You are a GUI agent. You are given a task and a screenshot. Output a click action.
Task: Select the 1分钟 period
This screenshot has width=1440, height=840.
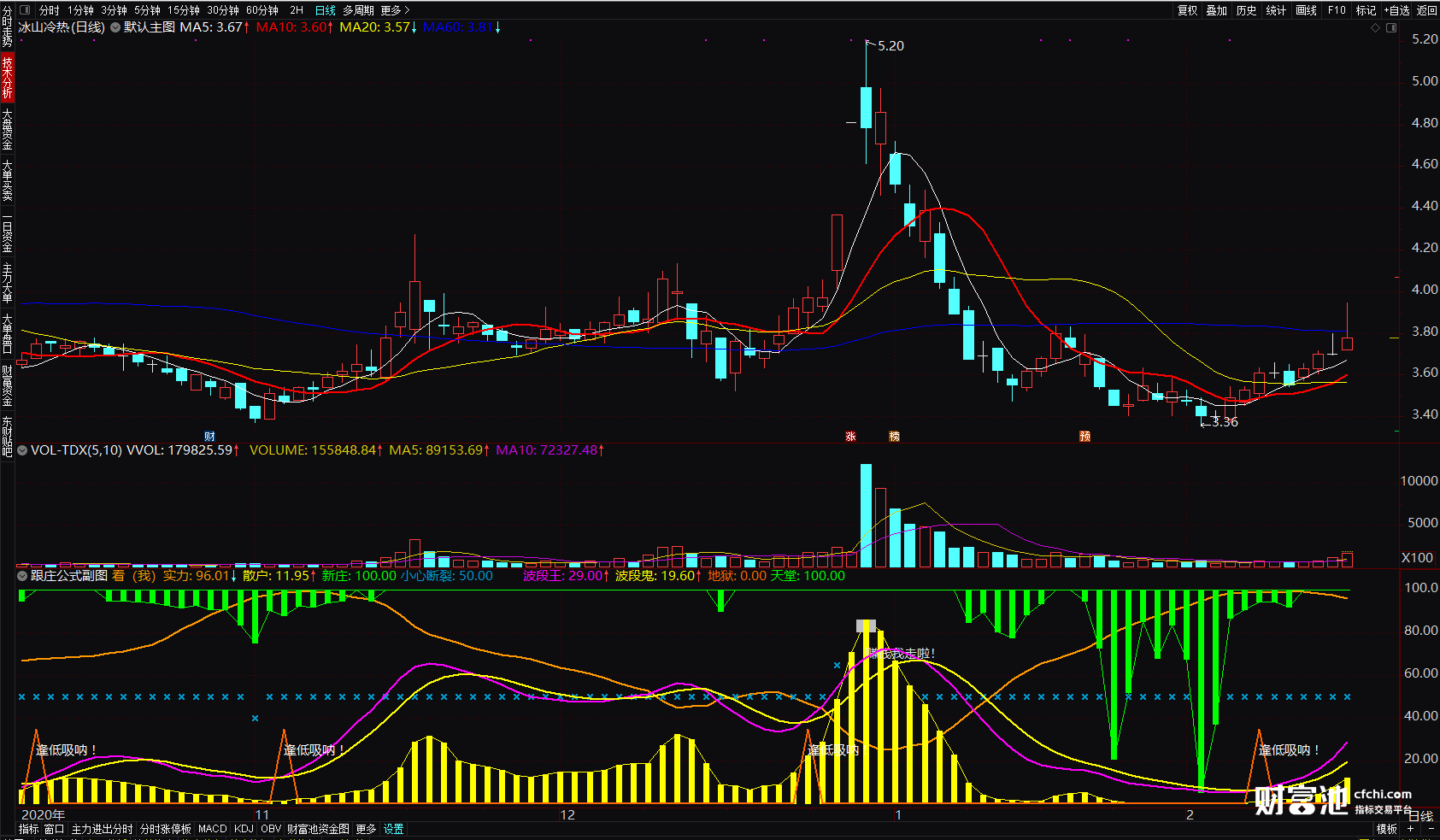pos(80,10)
